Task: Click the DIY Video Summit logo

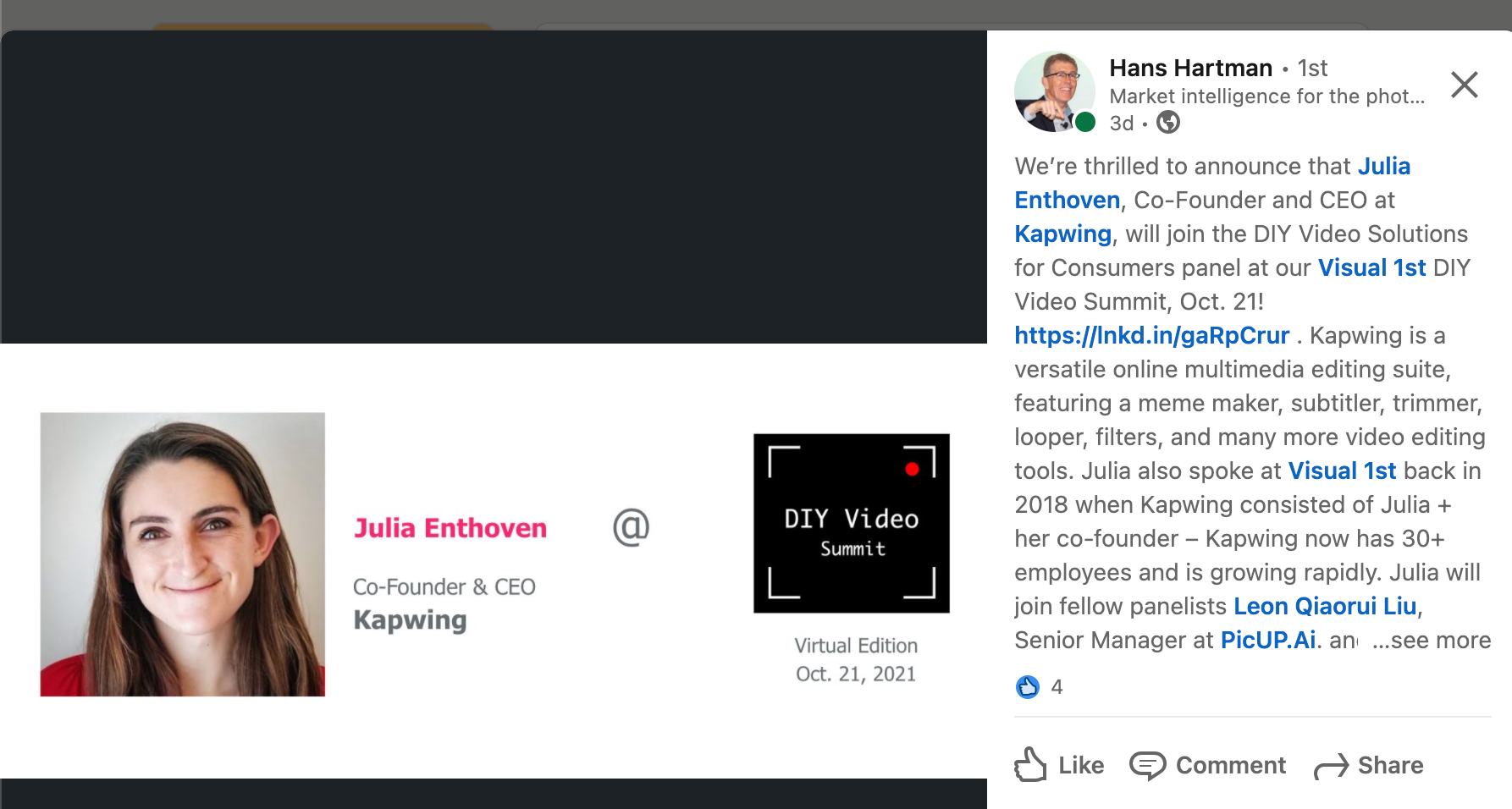Action: (x=851, y=523)
